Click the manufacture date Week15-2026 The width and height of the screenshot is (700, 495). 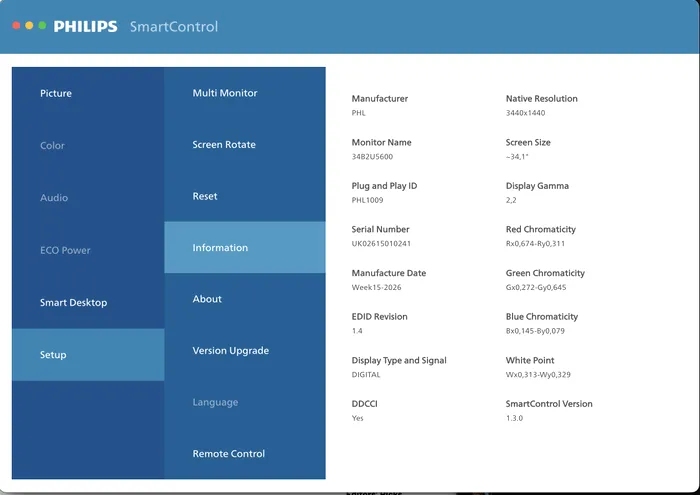(x=376, y=287)
